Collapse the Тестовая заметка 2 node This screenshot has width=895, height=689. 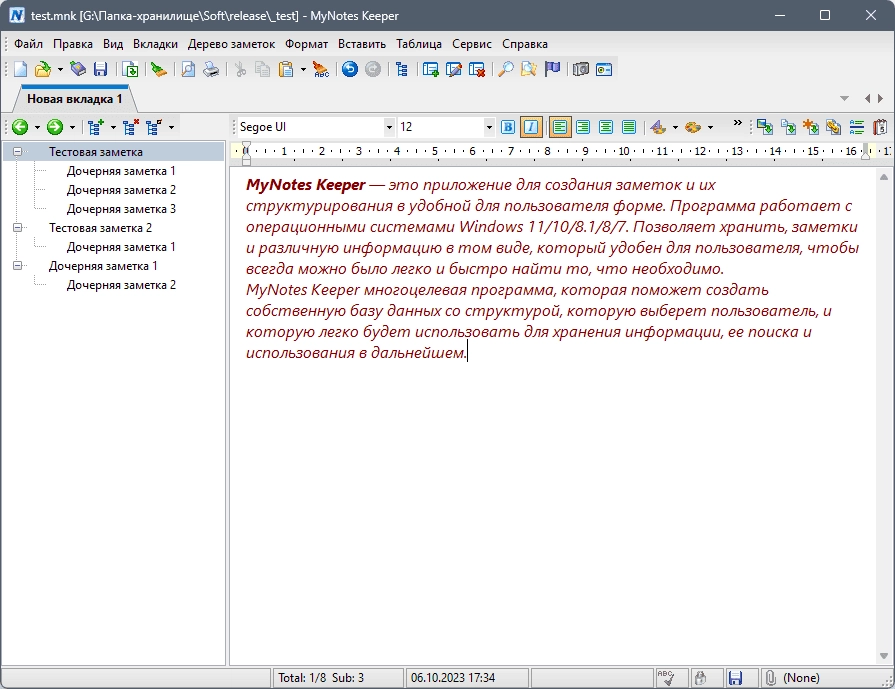click(17, 228)
